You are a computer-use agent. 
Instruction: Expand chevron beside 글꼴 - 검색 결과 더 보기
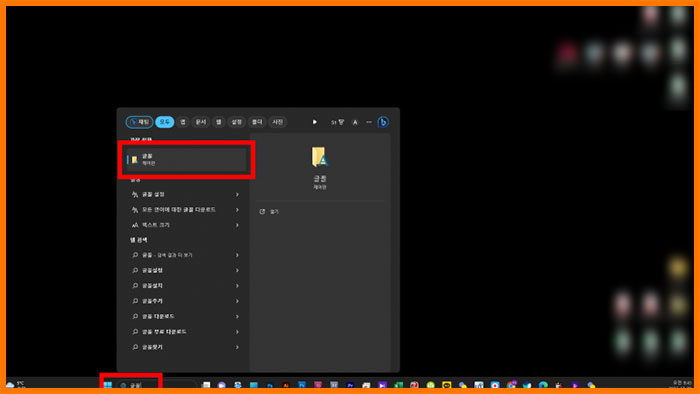pos(237,255)
